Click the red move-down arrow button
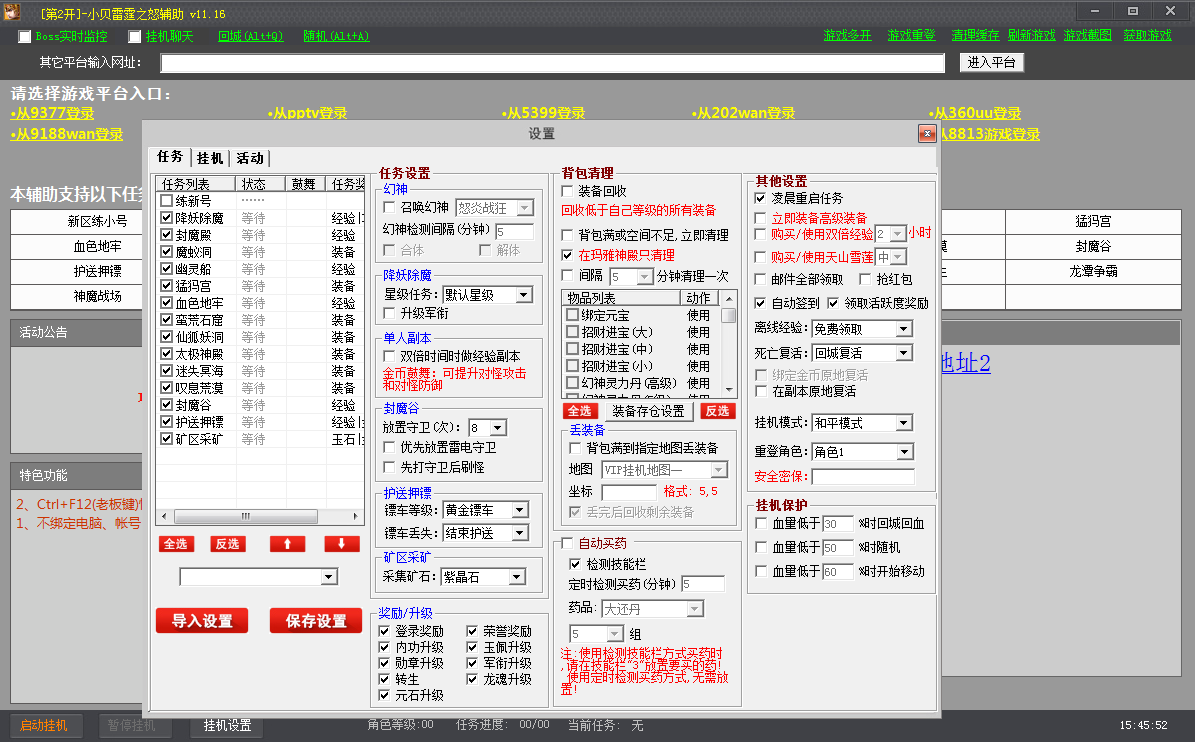 point(342,544)
